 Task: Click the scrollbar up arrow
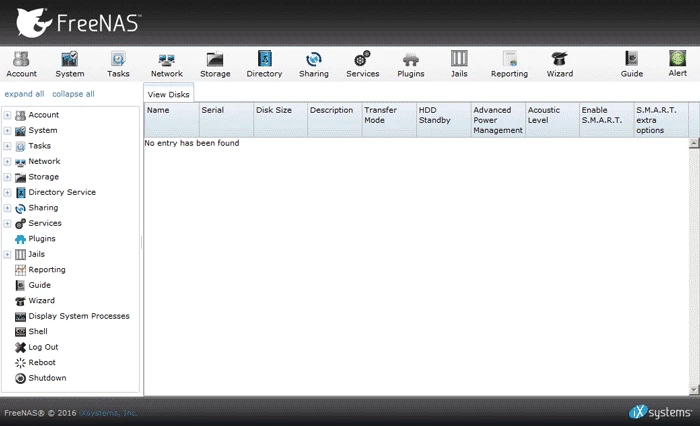click(694, 143)
